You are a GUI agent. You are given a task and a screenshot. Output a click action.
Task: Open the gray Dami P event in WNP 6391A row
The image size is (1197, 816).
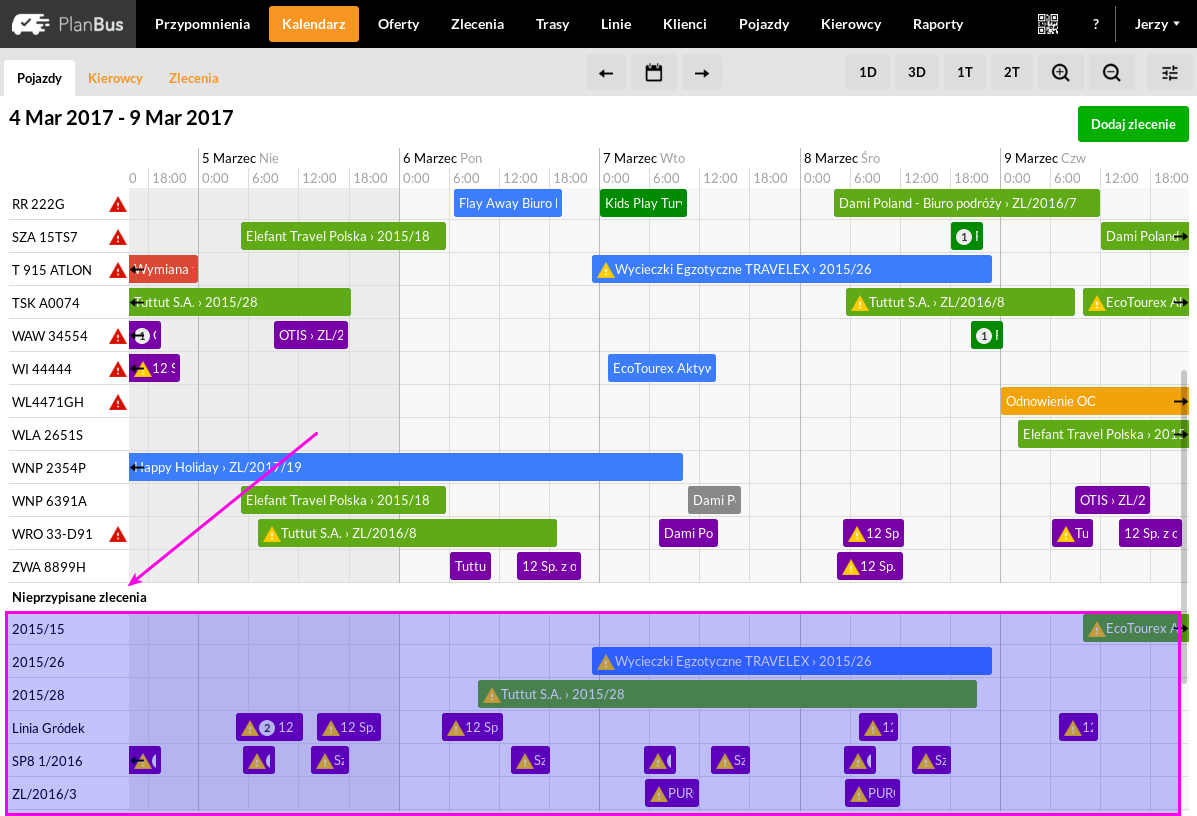[x=714, y=500]
